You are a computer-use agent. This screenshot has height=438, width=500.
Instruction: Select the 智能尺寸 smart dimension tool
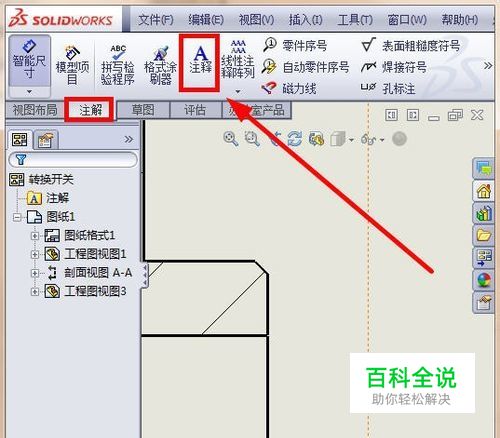[29, 60]
